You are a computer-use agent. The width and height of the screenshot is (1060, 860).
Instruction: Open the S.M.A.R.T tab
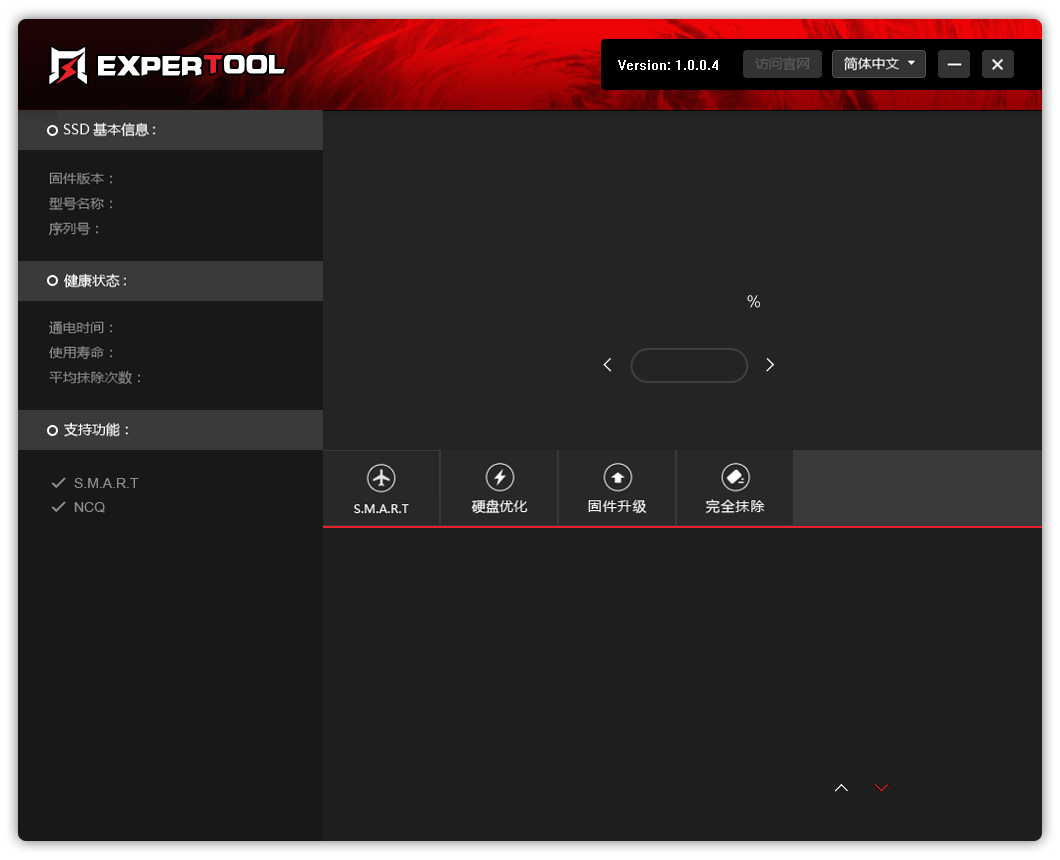coord(381,488)
